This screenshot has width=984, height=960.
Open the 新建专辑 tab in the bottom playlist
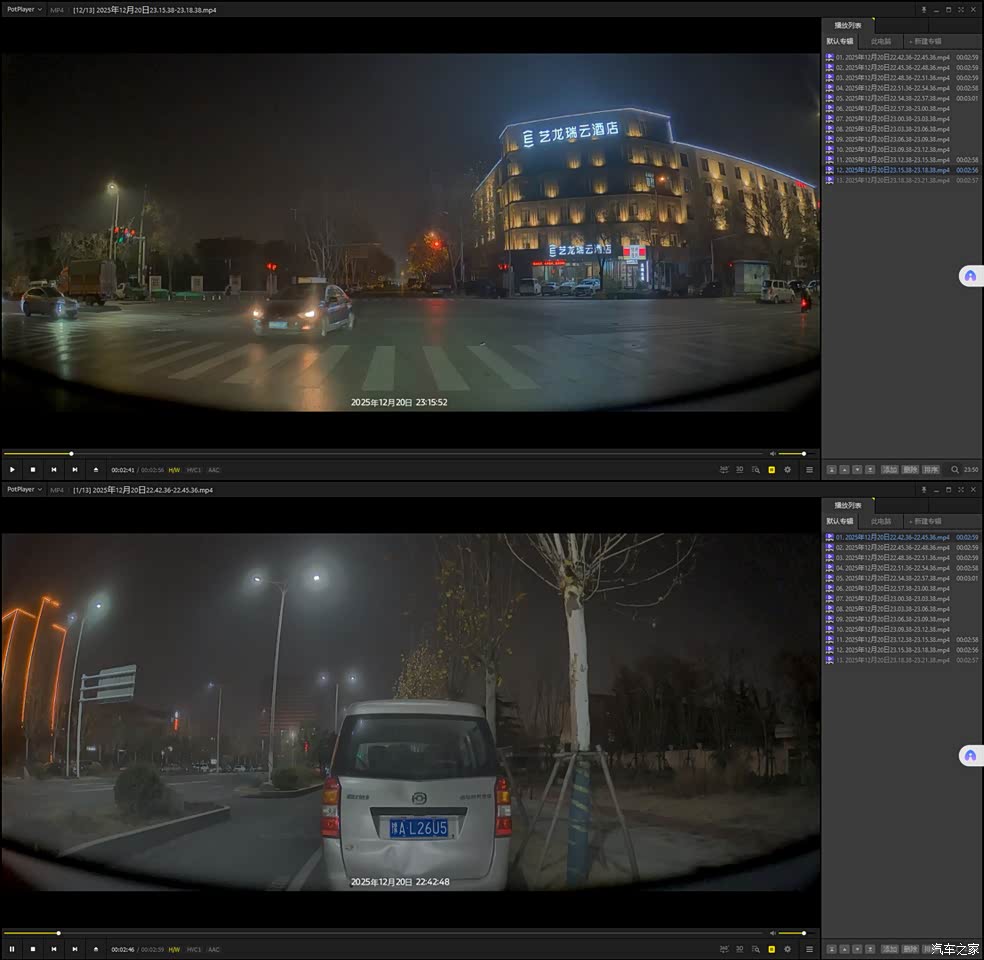pos(925,521)
